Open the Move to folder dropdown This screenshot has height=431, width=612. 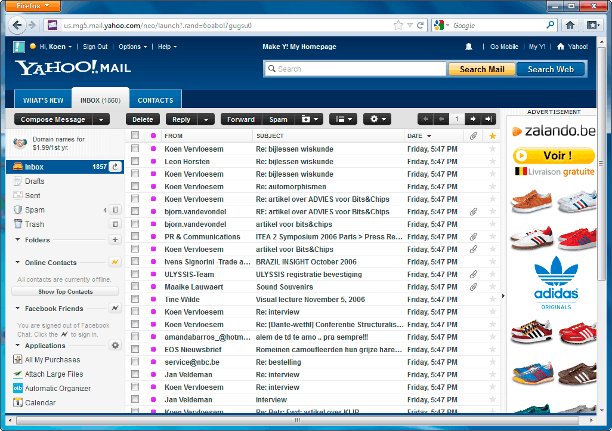(310, 119)
